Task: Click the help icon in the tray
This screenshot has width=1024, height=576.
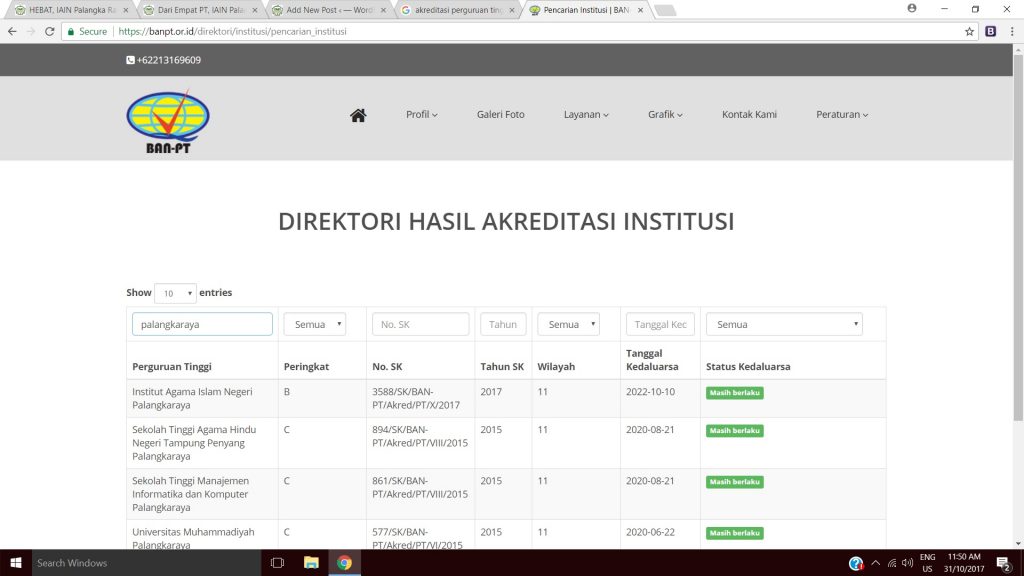Action: [856, 563]
